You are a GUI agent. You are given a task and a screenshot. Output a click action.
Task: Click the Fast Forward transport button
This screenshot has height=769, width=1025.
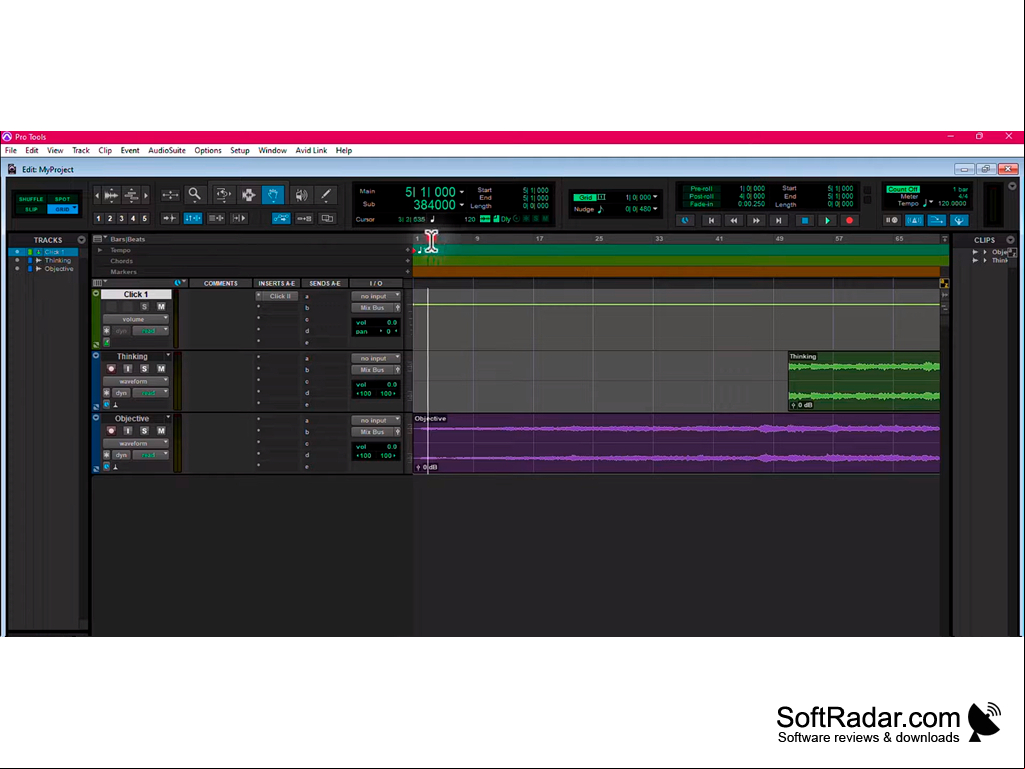[x=756, y=220]
